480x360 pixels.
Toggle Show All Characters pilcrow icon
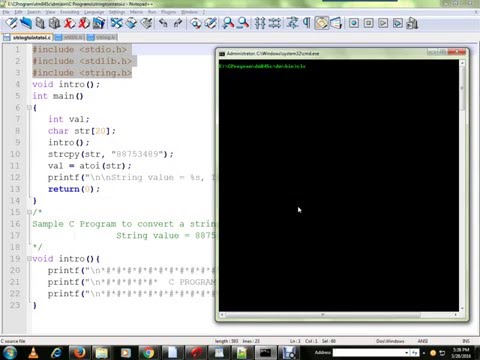point(307,23)
